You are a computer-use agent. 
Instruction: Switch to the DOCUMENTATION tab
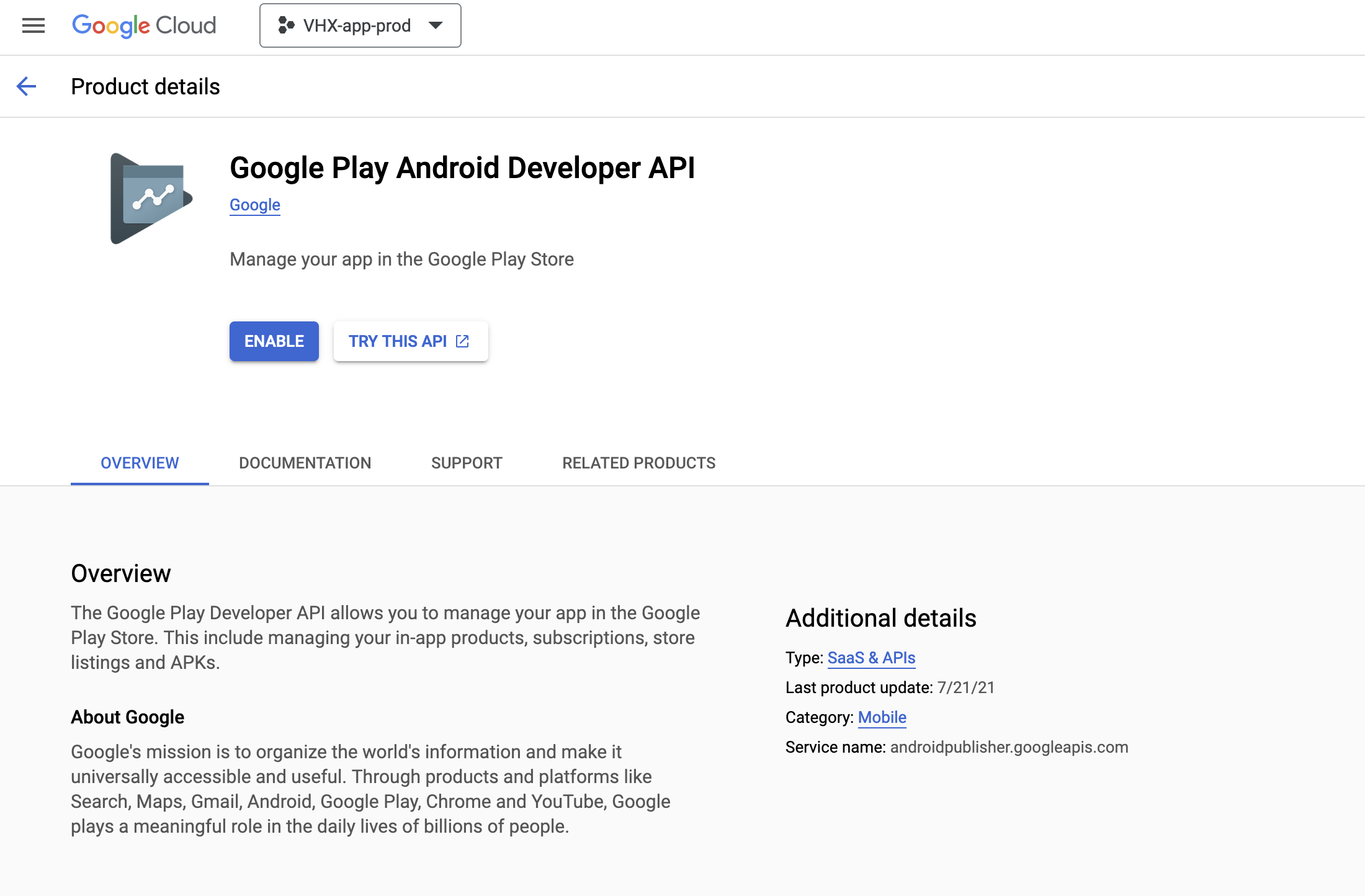[x=305, y=463]
